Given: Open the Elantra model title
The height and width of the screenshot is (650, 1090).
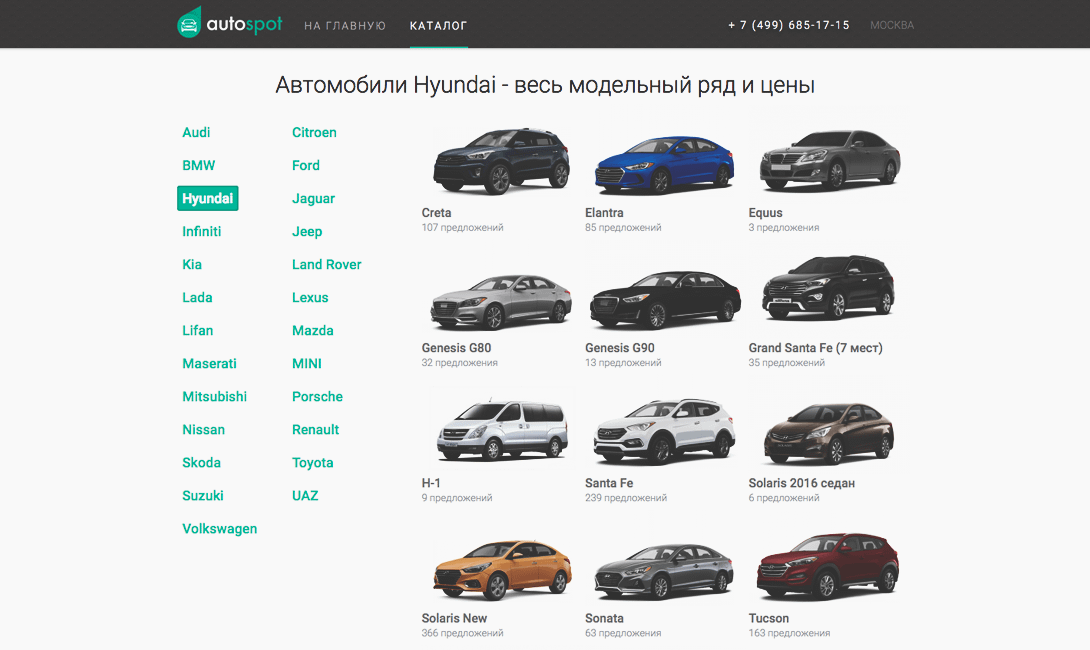Looking at the screenshot, I should (x=604, y=213).
